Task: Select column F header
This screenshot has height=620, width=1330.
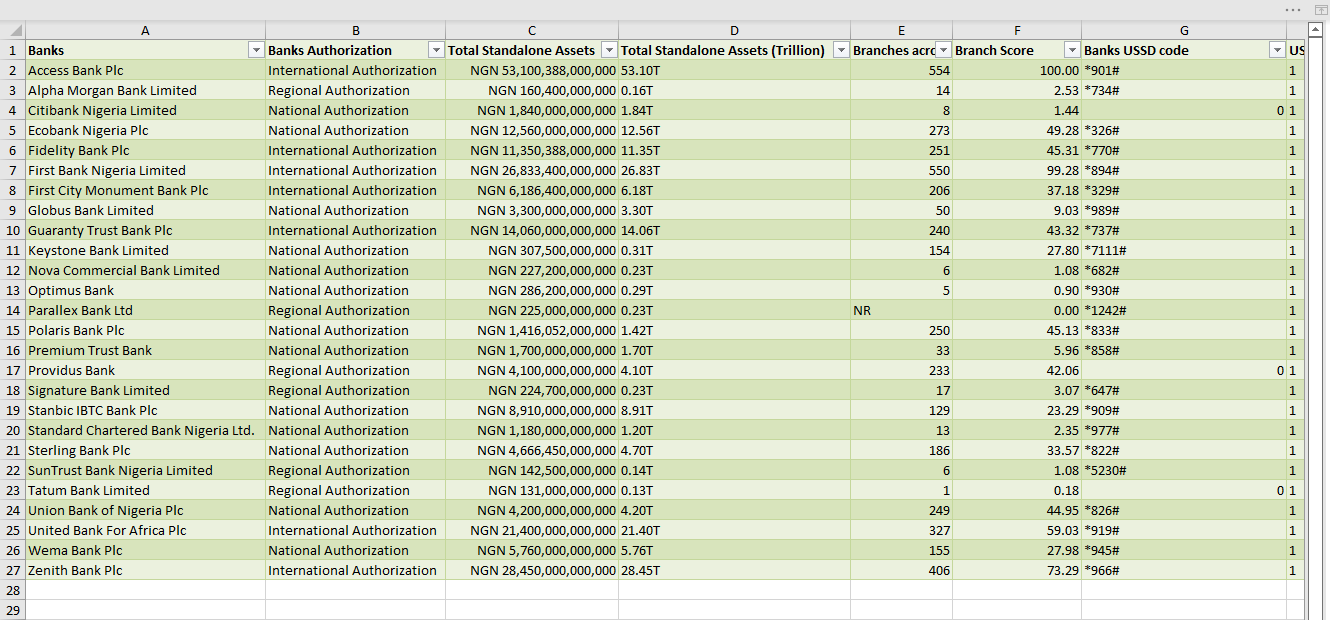Action: 1017,30
